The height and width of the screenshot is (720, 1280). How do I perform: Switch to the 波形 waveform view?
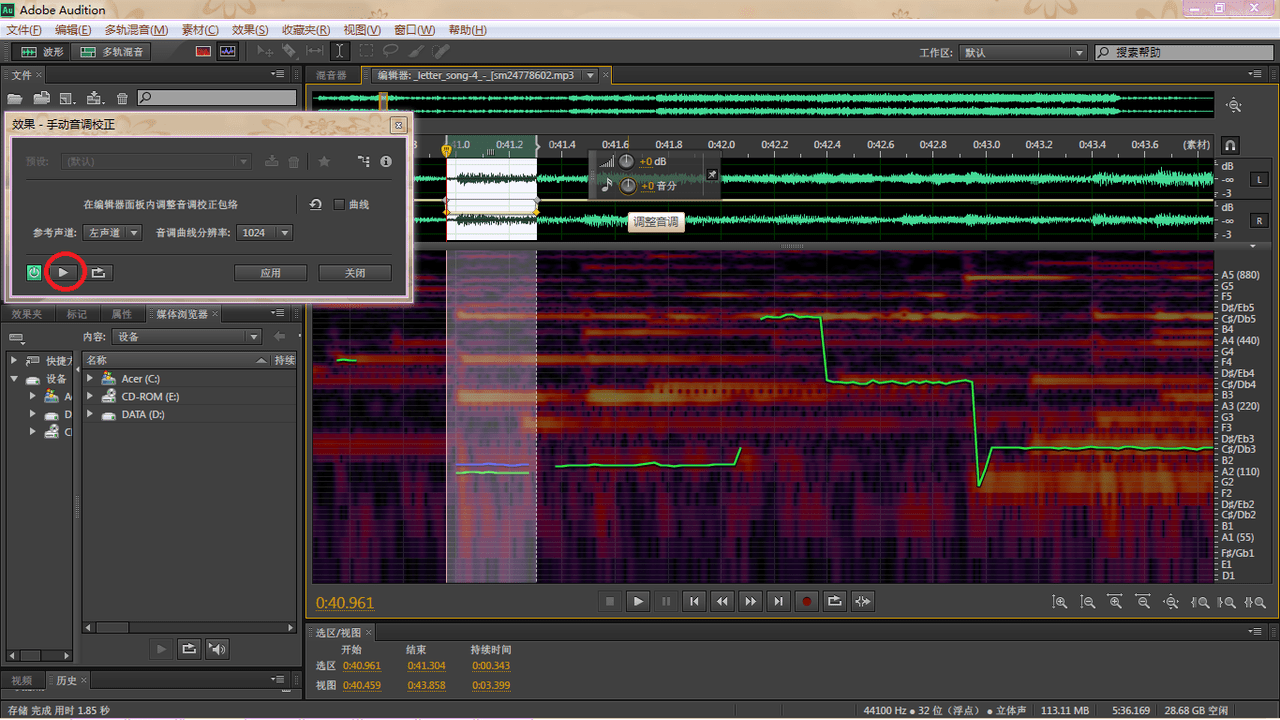[x=41, y=52]
